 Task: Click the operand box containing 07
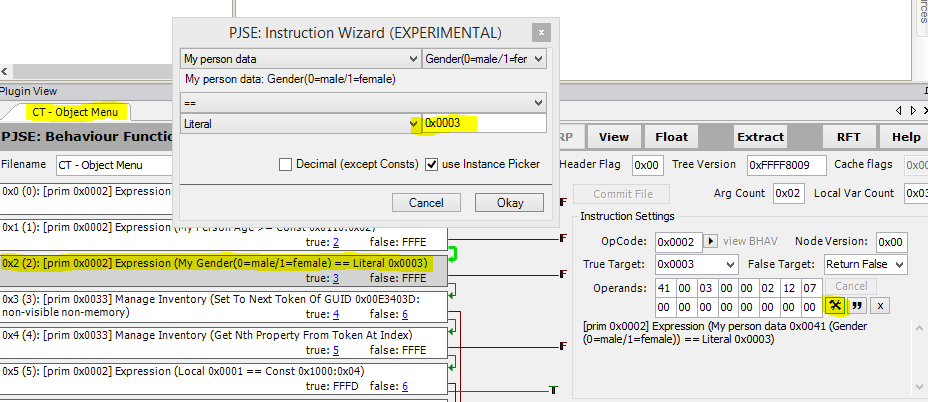pos(811,287)
